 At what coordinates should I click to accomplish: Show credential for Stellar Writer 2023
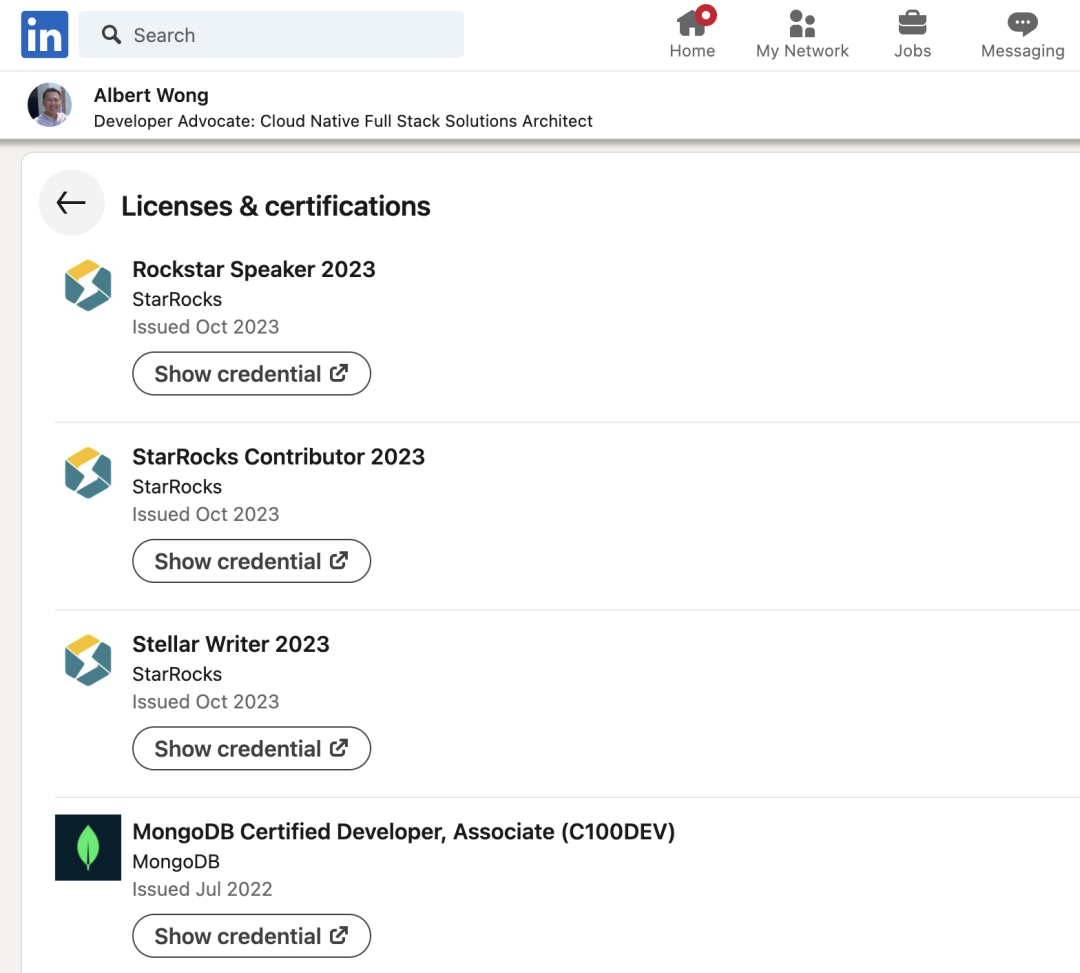click(251, 749)
